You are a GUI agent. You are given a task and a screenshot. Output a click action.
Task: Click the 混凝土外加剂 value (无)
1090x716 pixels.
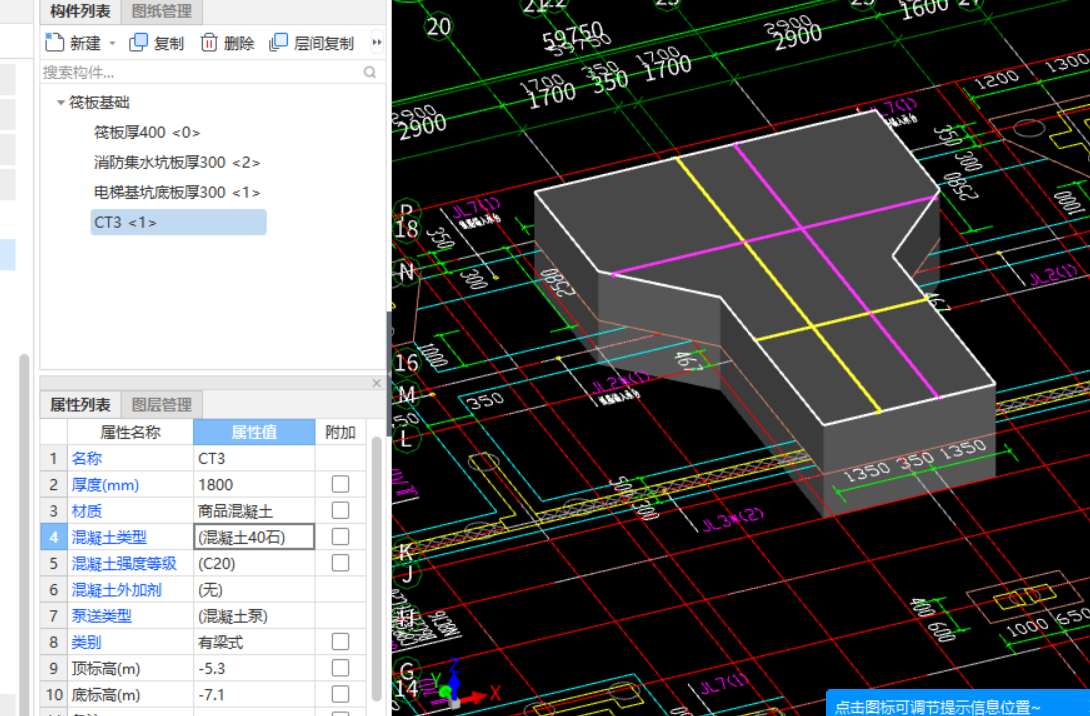point(254,589)
